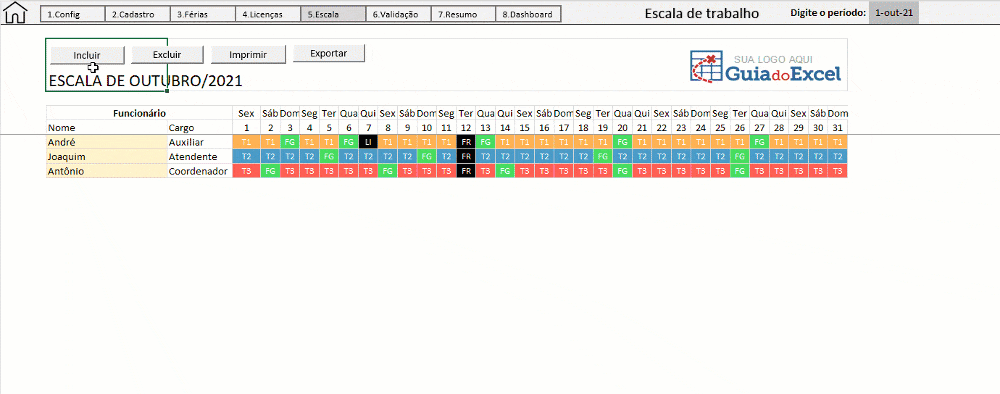Select Joaquim's blue T2 cell on day 1

[246, 157]
